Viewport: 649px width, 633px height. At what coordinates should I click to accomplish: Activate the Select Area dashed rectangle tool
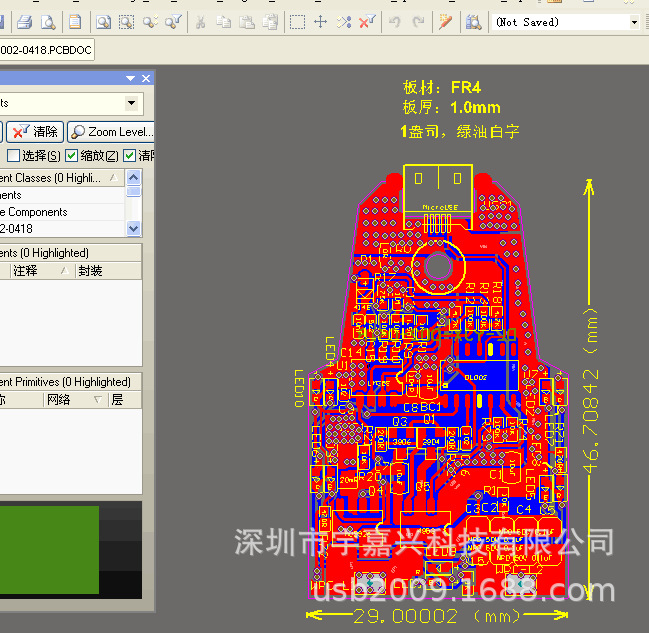[297, 21]
